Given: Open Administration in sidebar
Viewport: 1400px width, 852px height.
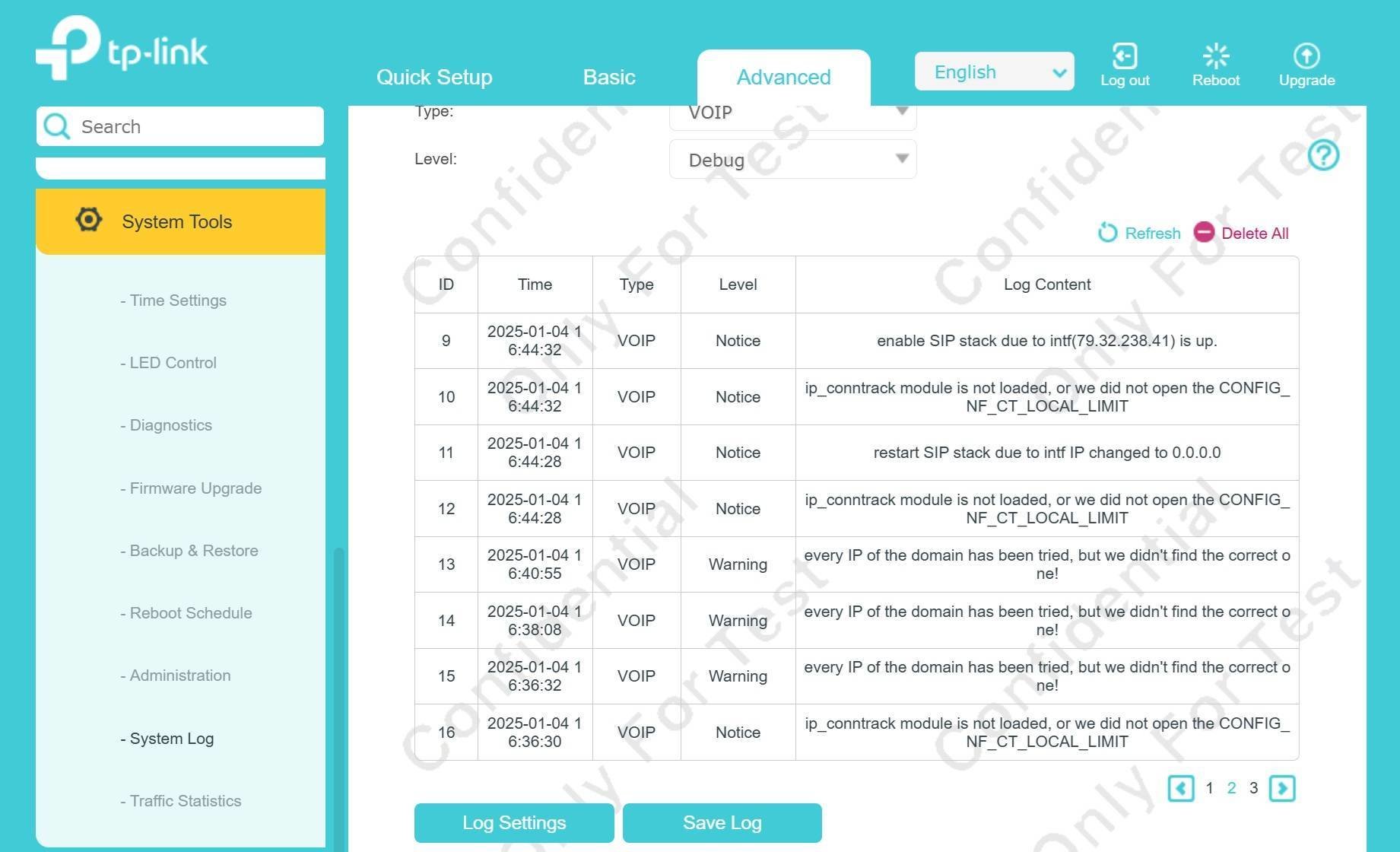Looking at the screenshot, I should 175,676.
